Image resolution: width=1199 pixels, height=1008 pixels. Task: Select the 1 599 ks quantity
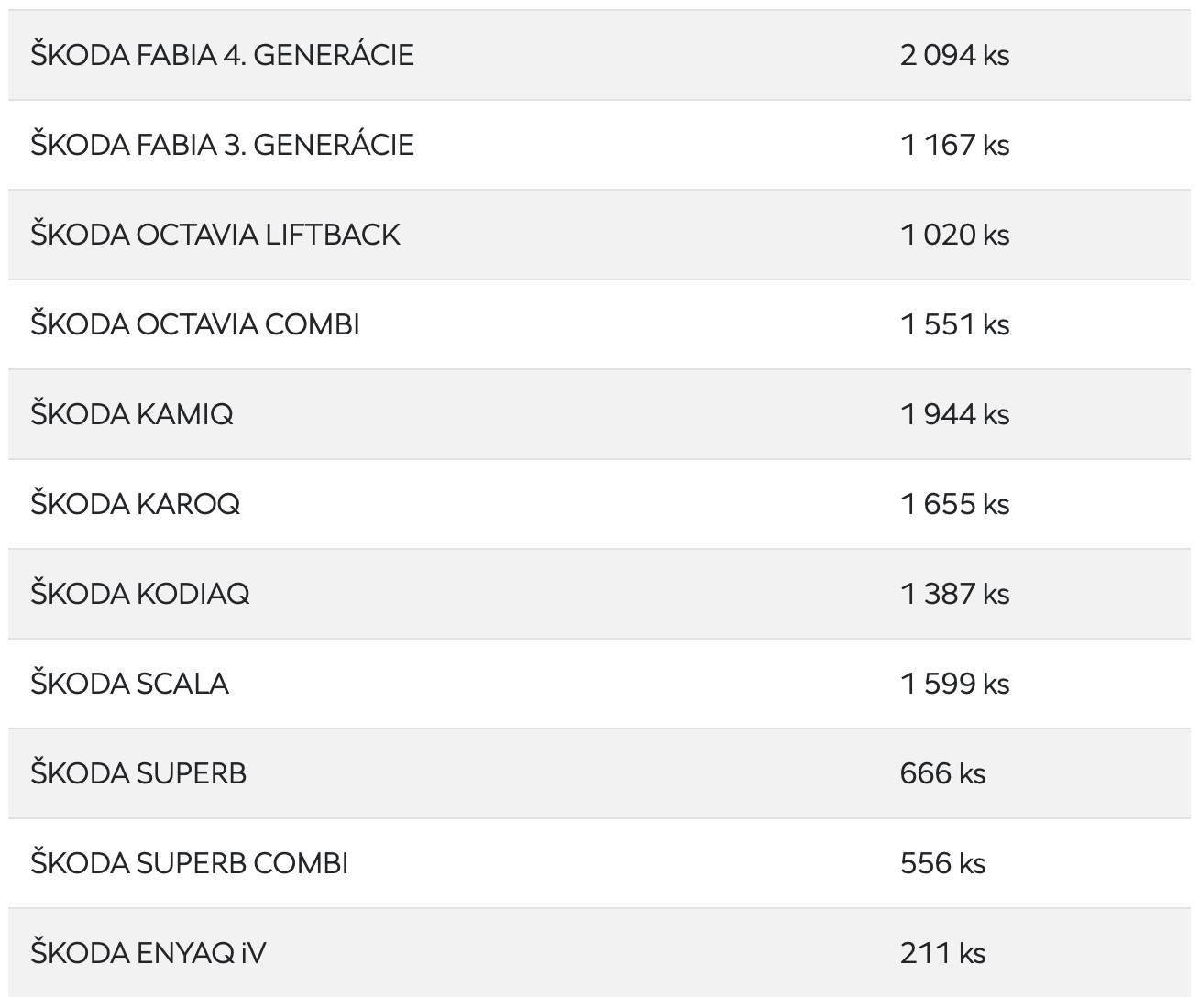click(x=954, y=684)
